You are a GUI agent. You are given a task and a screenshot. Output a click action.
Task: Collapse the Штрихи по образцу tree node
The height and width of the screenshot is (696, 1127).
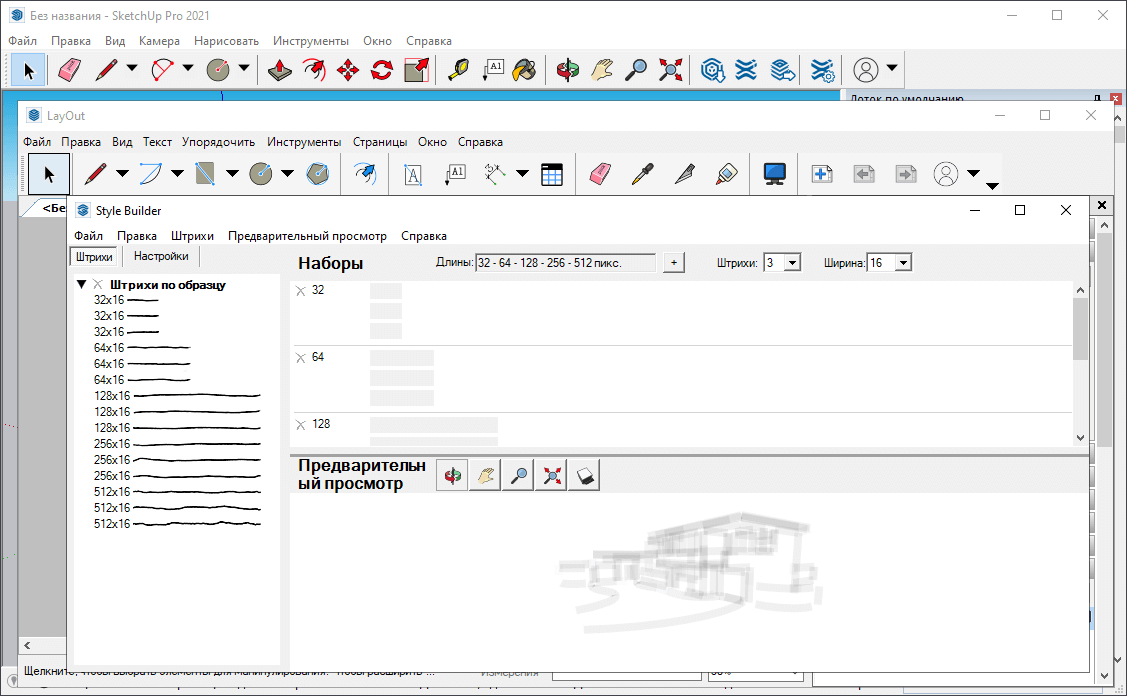click(x=82, y=285)
